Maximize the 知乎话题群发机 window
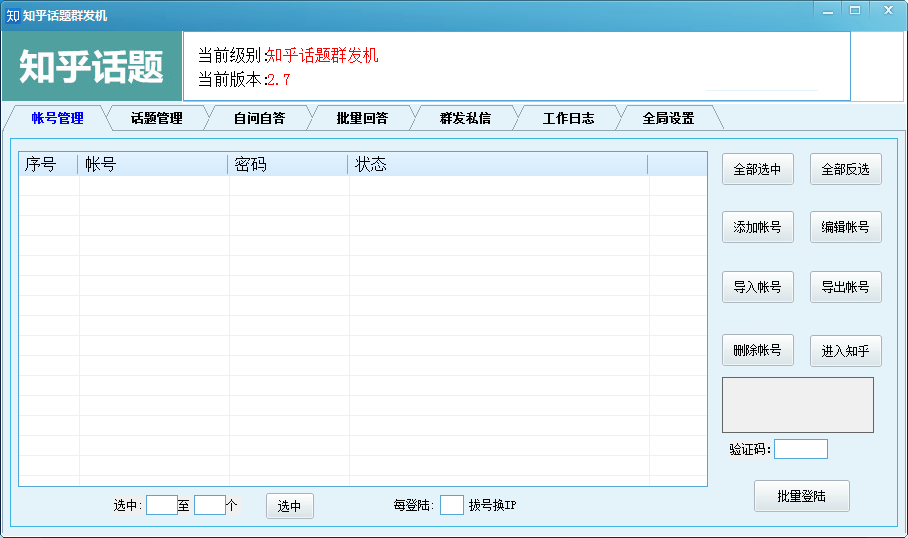 (855, 10)
